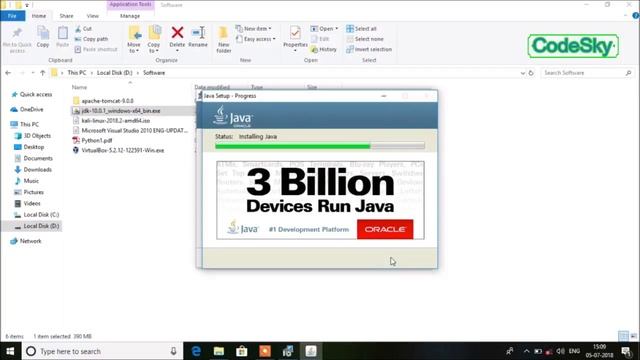Switch to the Home ribbon tab
640x360 pixels.
click(39, 16)
